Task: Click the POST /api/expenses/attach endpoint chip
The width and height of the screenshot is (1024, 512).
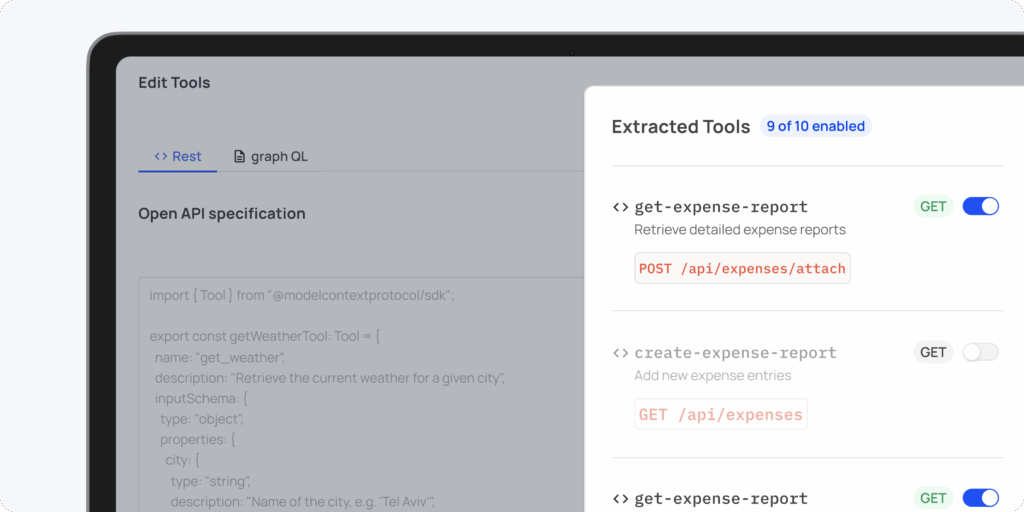Action: coord(742,268)
